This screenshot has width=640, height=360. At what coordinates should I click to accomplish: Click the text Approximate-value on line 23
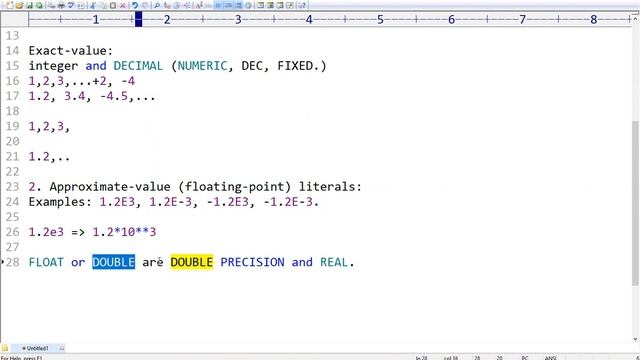coord(110,187)
